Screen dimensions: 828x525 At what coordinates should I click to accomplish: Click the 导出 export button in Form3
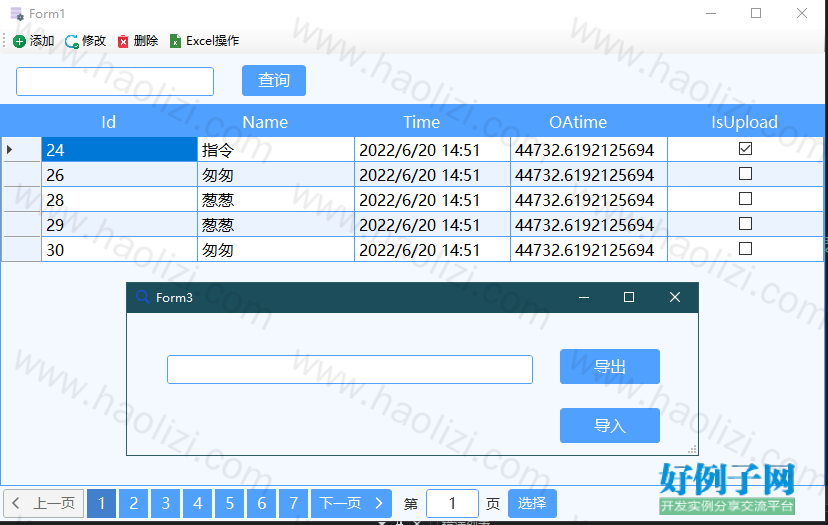coord(610,367)
